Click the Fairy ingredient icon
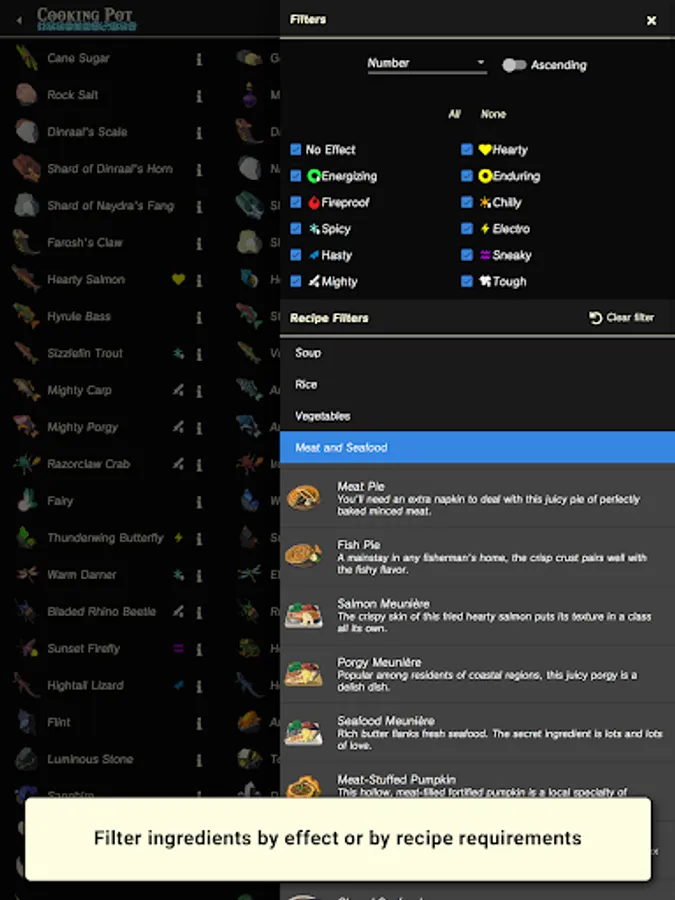This screenshot has width=675, height=900. tap(26, 501)
